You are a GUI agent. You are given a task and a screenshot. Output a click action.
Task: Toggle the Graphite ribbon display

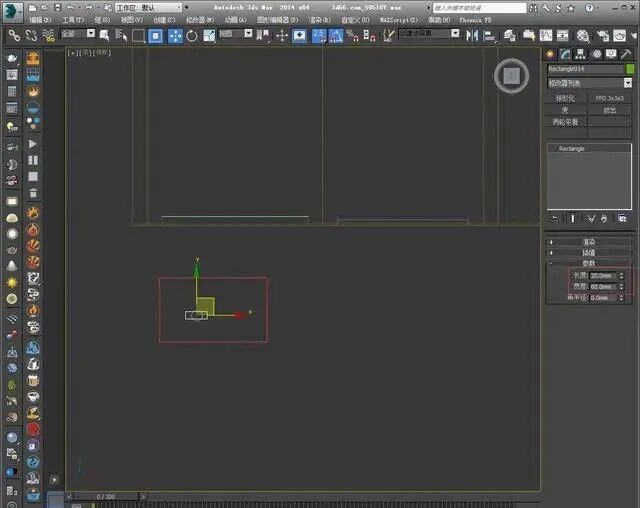[529, 36]
